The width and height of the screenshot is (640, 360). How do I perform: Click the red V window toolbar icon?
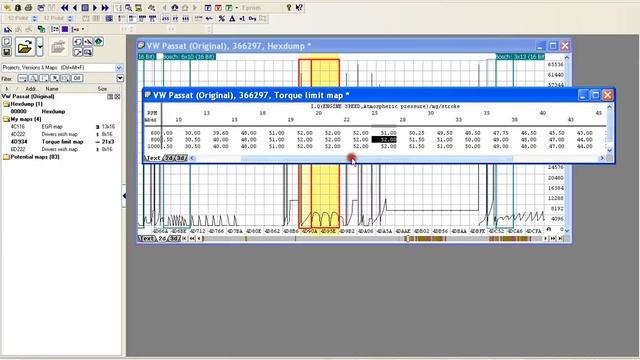click(218, 7)
